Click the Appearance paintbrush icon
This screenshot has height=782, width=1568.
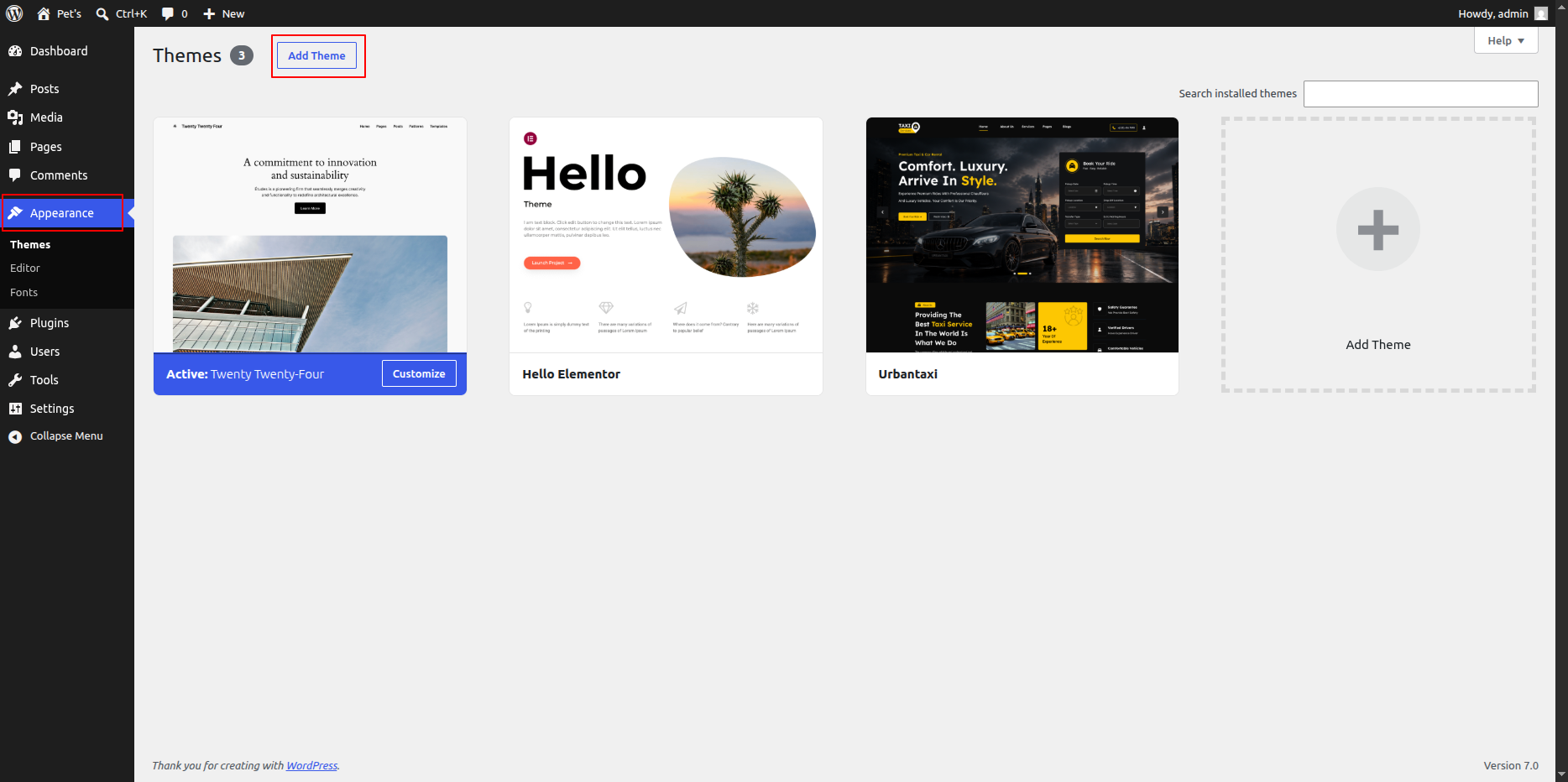[x=15, y=213]
